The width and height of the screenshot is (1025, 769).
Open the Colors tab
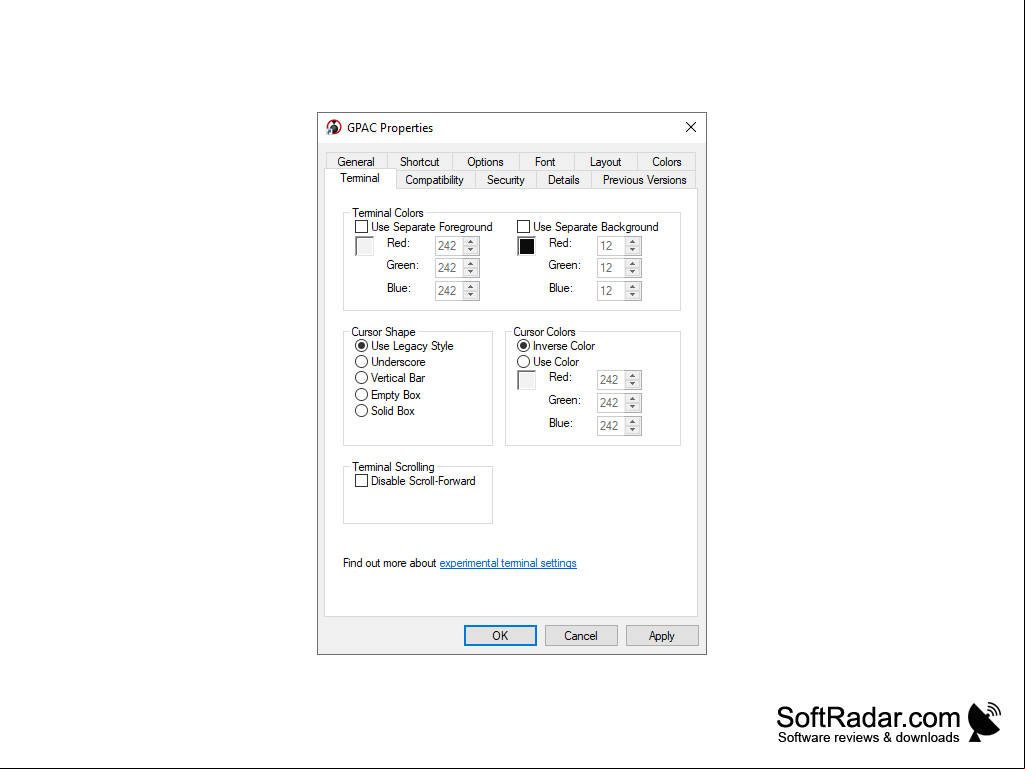click(667, 162)
